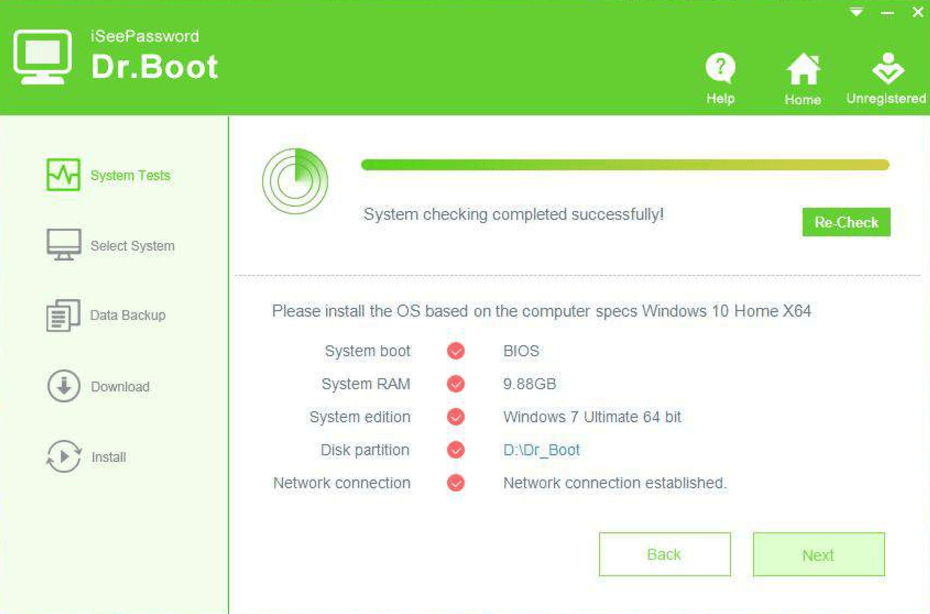Viewport: 930px width, 614px height.
Task: Click the 'System boot' label
Action: tap(368, 351)
